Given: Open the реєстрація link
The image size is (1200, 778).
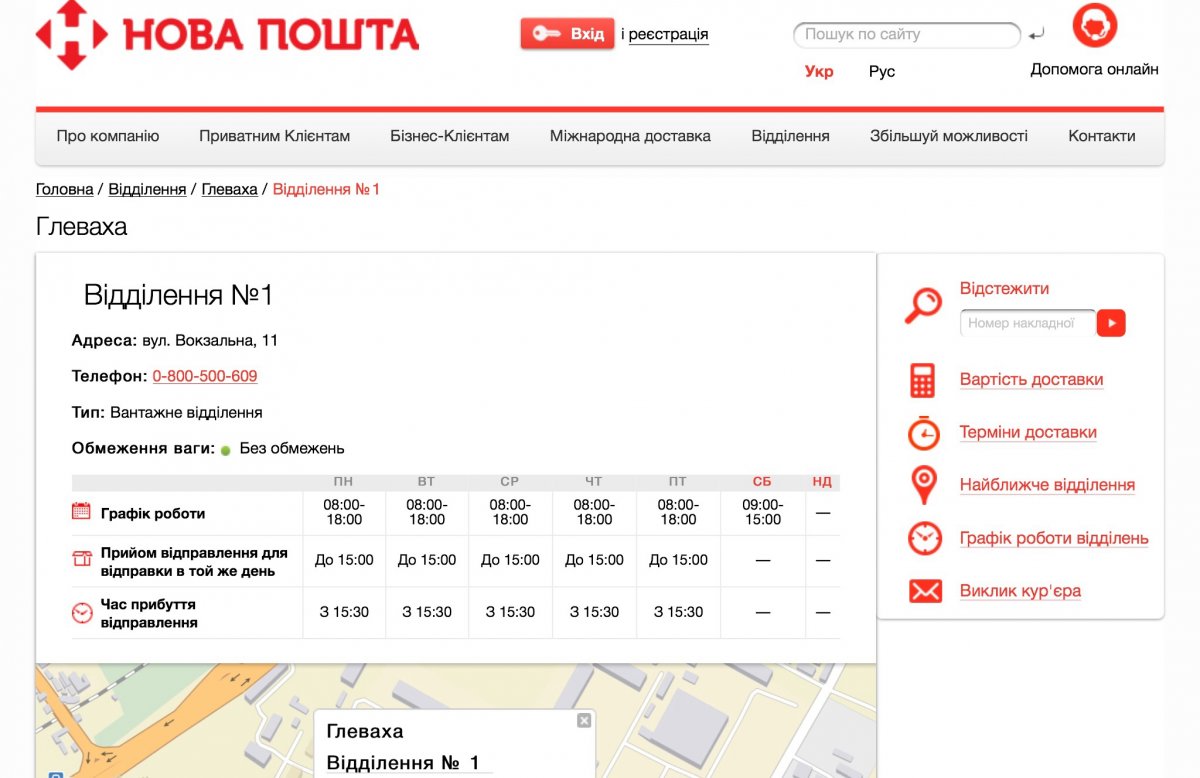Looking at the screenshot, I should pyautogui.click(x=668, y=34).
